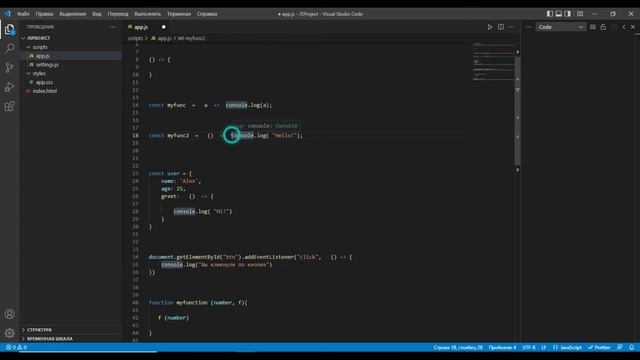This screenshot has height=360, width=640.
Task: Open the side panel's ellipsis menu
Action: 529,27
